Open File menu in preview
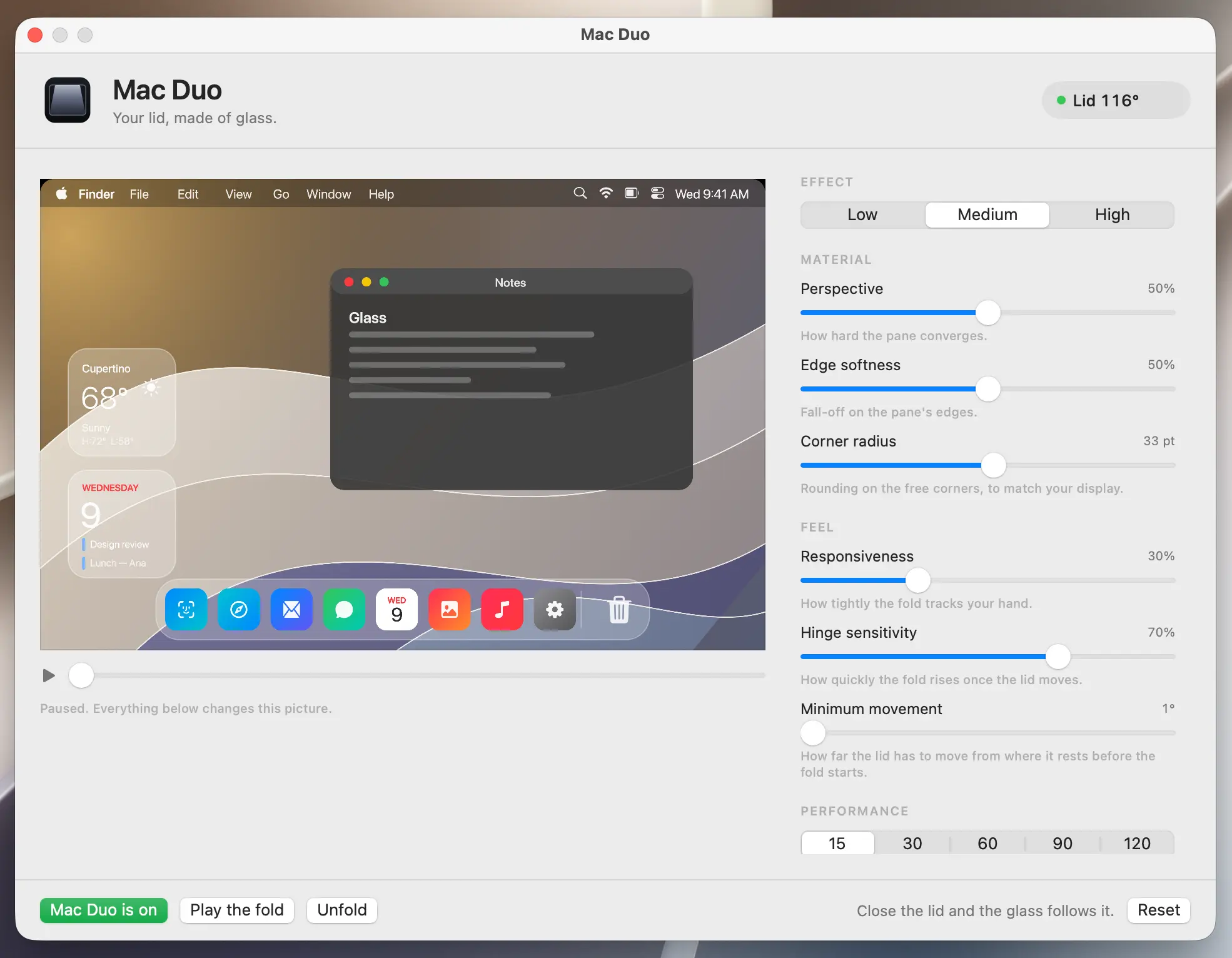Screen dimensions: 1232x958 tap(139, 194)
